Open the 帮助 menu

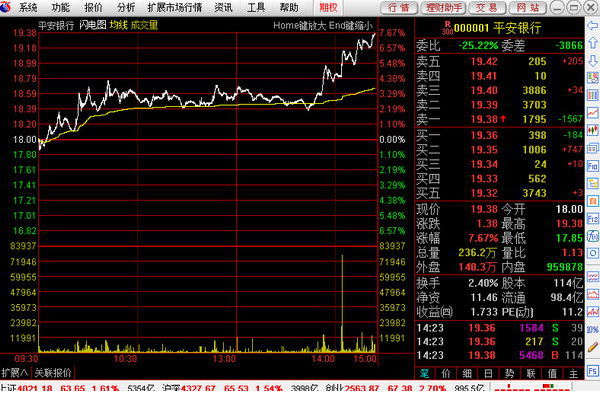[289, 7]
